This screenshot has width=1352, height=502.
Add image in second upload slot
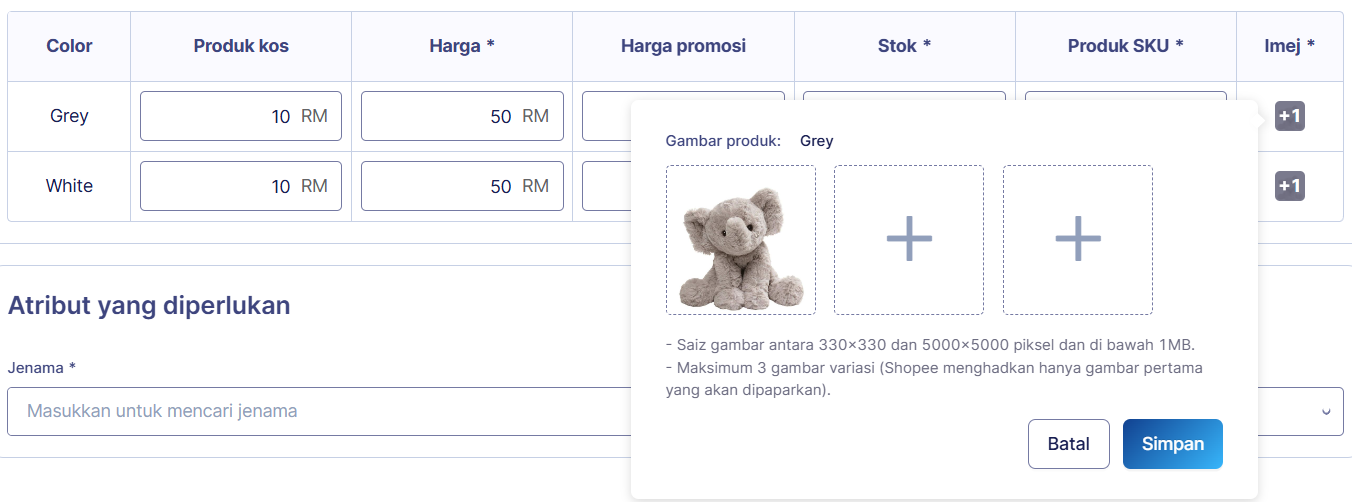[909, 240]
